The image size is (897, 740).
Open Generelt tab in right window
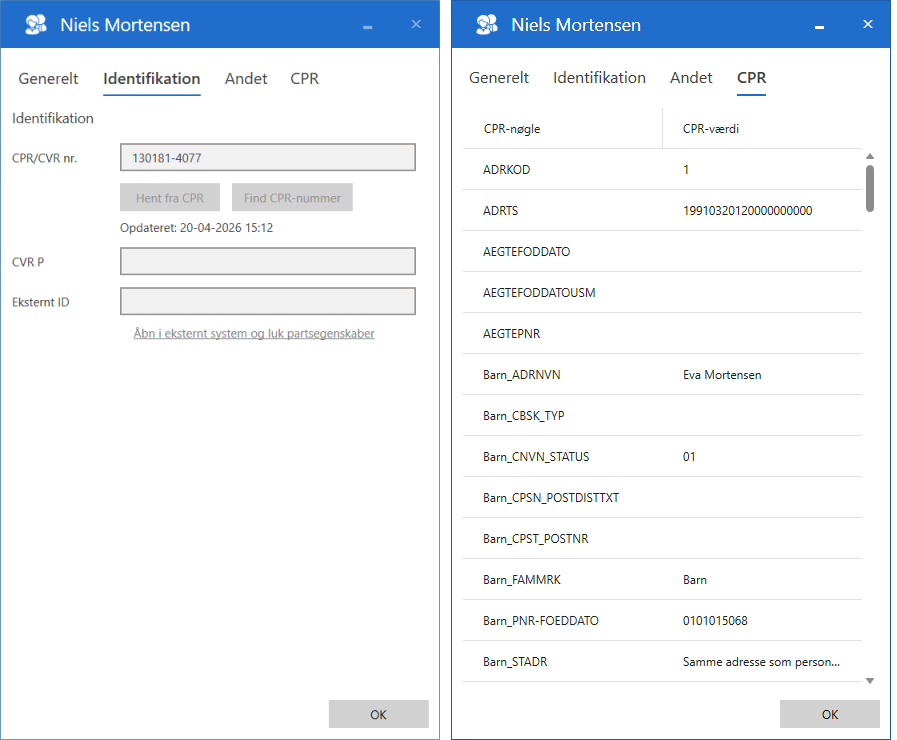pyautogui.click(x=499, y=78)
